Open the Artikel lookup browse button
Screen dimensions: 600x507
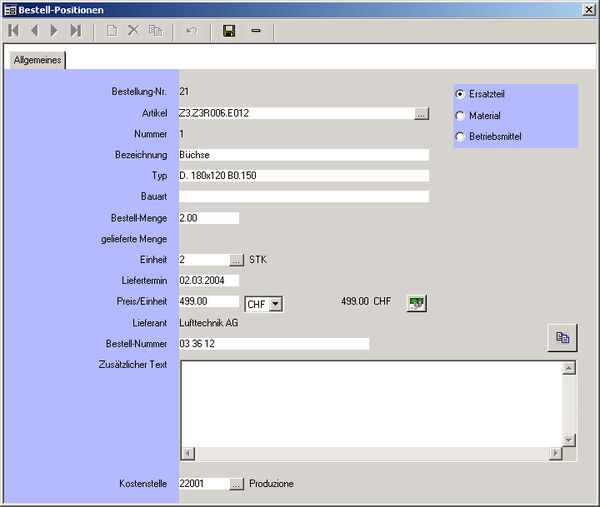coord(421,114)
